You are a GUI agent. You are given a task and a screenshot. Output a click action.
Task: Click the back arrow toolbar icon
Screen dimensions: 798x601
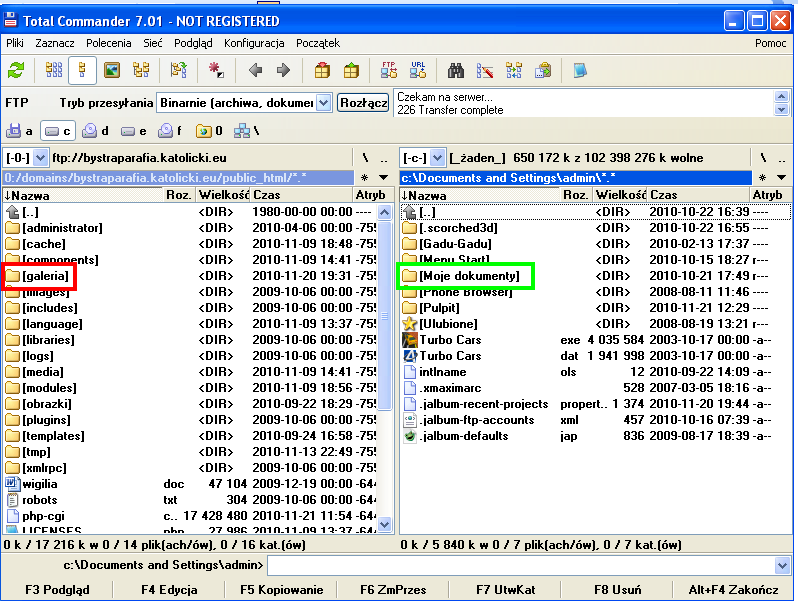pos(255,70)
